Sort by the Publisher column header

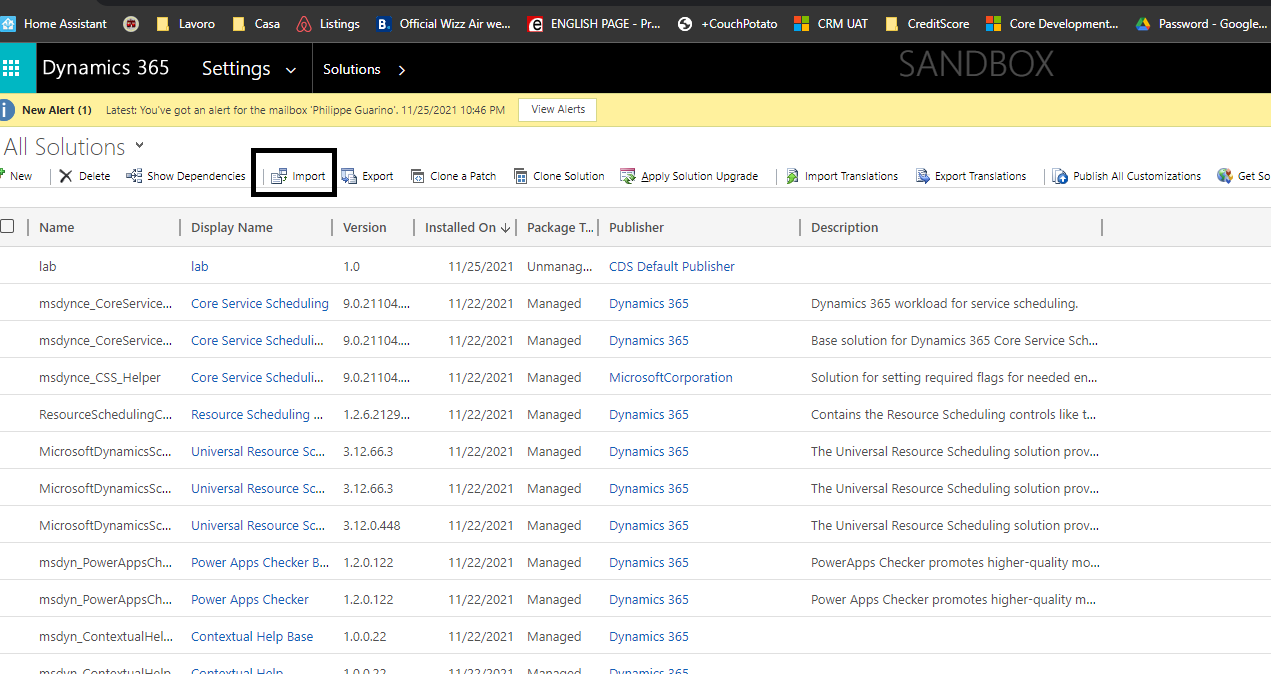637,227
